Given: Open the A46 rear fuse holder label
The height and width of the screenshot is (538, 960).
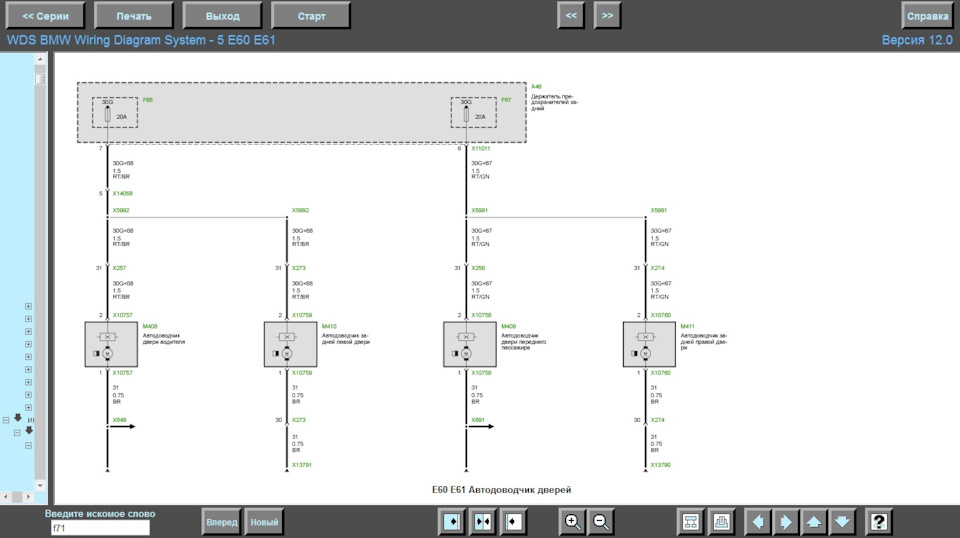Looking at the screenshot, I should [536, 86].
